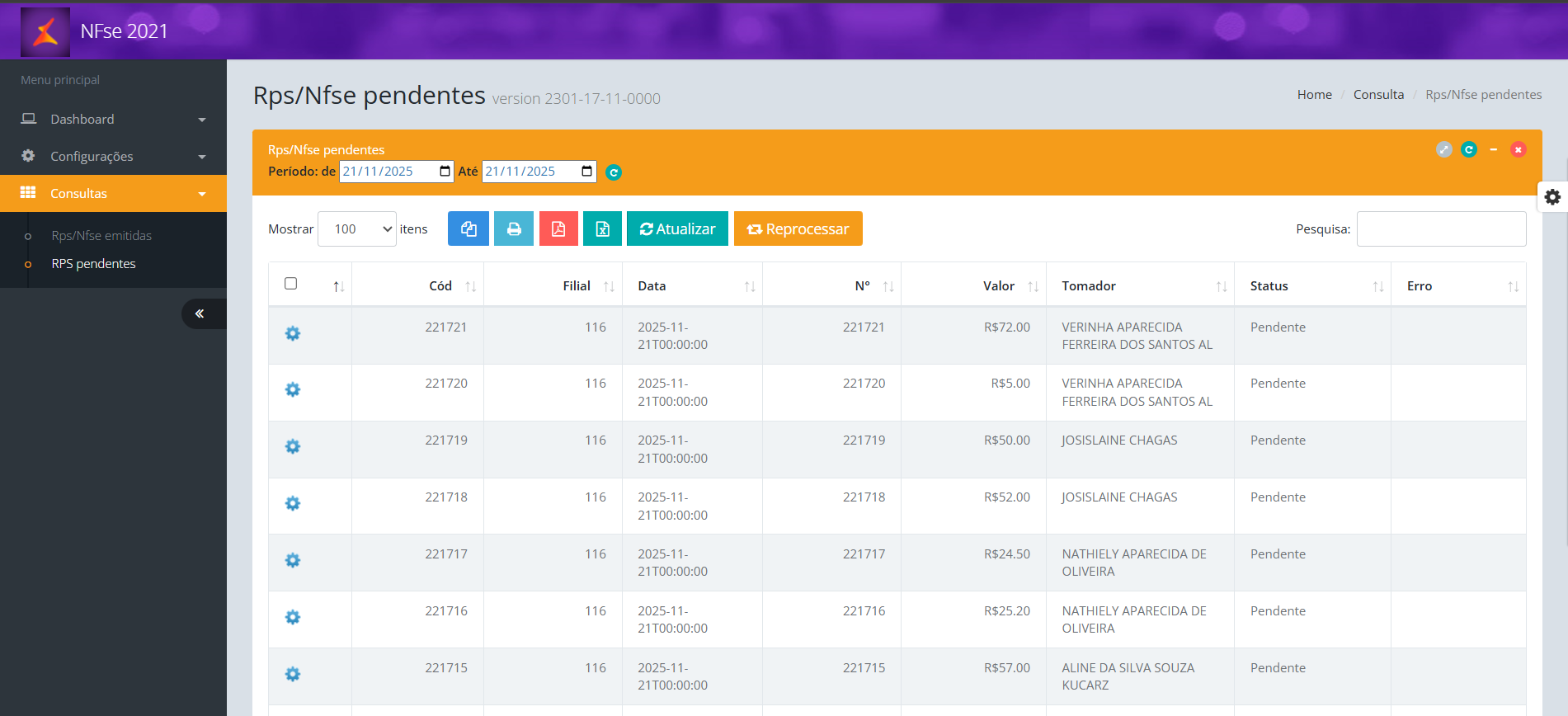Sort the table by Cód column
The image size is (1568, 716).
(418, 285)
